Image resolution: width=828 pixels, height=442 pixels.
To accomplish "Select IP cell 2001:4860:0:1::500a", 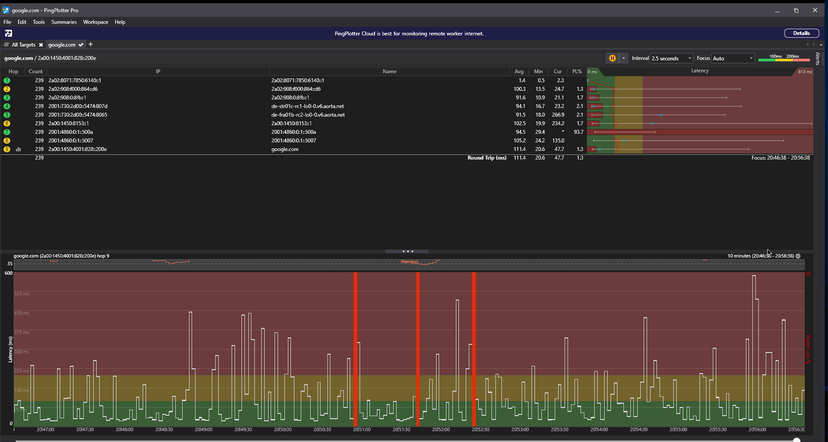I will [x=71, y=132].
